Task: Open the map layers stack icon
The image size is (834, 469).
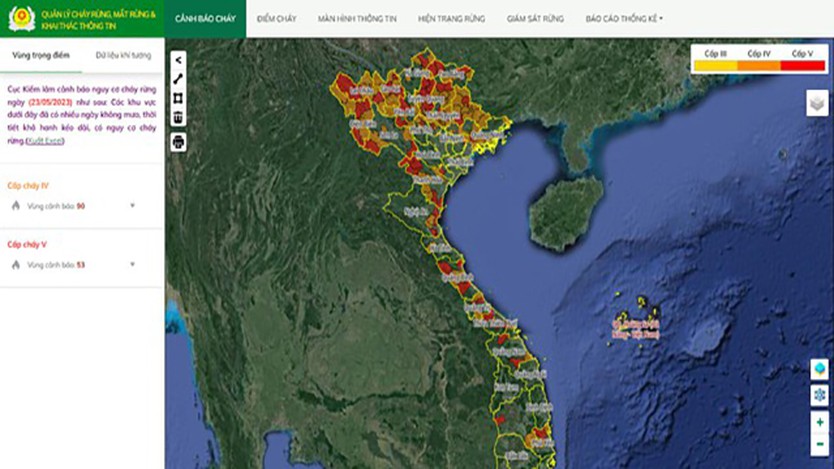Action: (817, 103)
